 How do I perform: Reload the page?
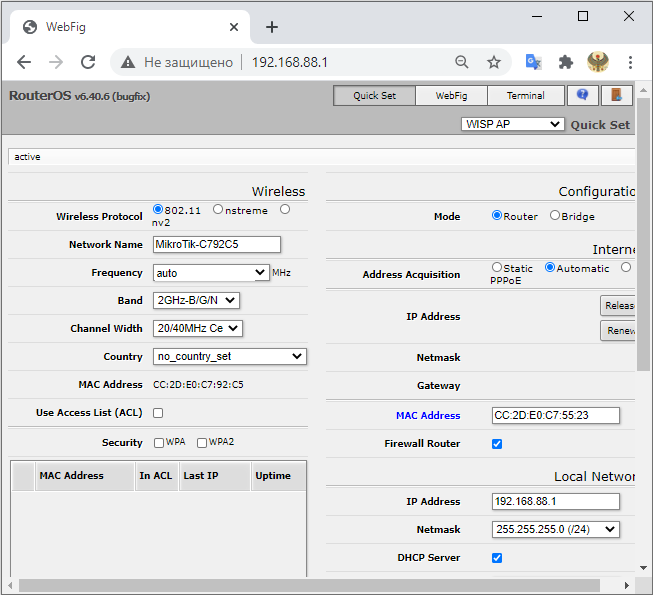point(88,62)
